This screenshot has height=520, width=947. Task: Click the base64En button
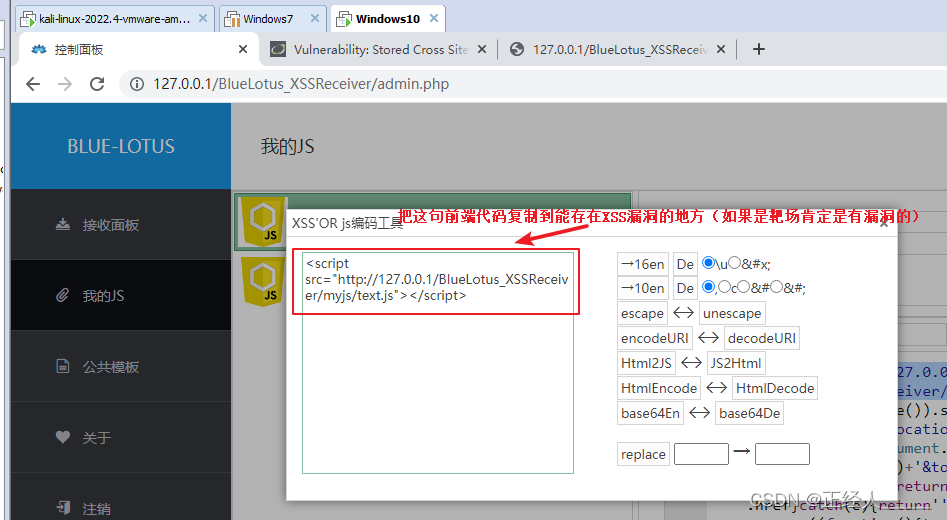click(x=650, y=413)
